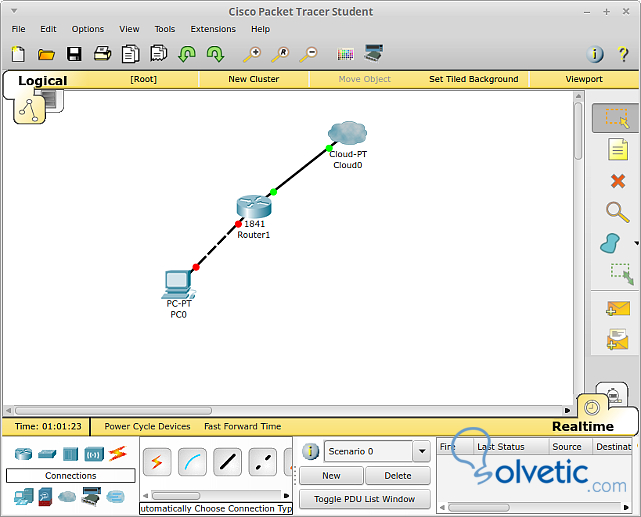Open a file with the folder icon
The height and width of the screenshot is (517, 641).
click(46, 54)
